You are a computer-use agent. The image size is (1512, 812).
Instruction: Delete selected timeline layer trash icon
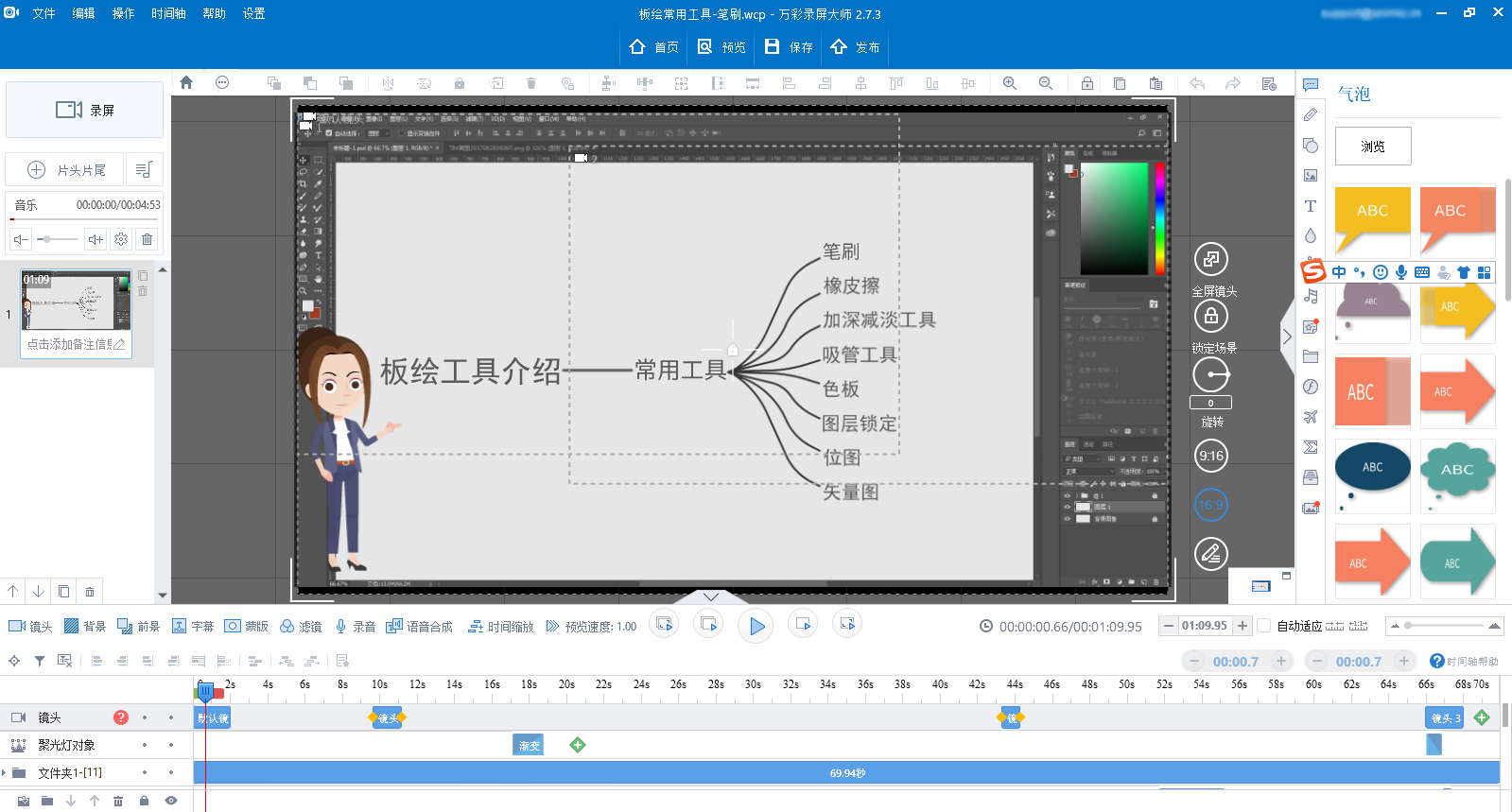tap(118, 801)
